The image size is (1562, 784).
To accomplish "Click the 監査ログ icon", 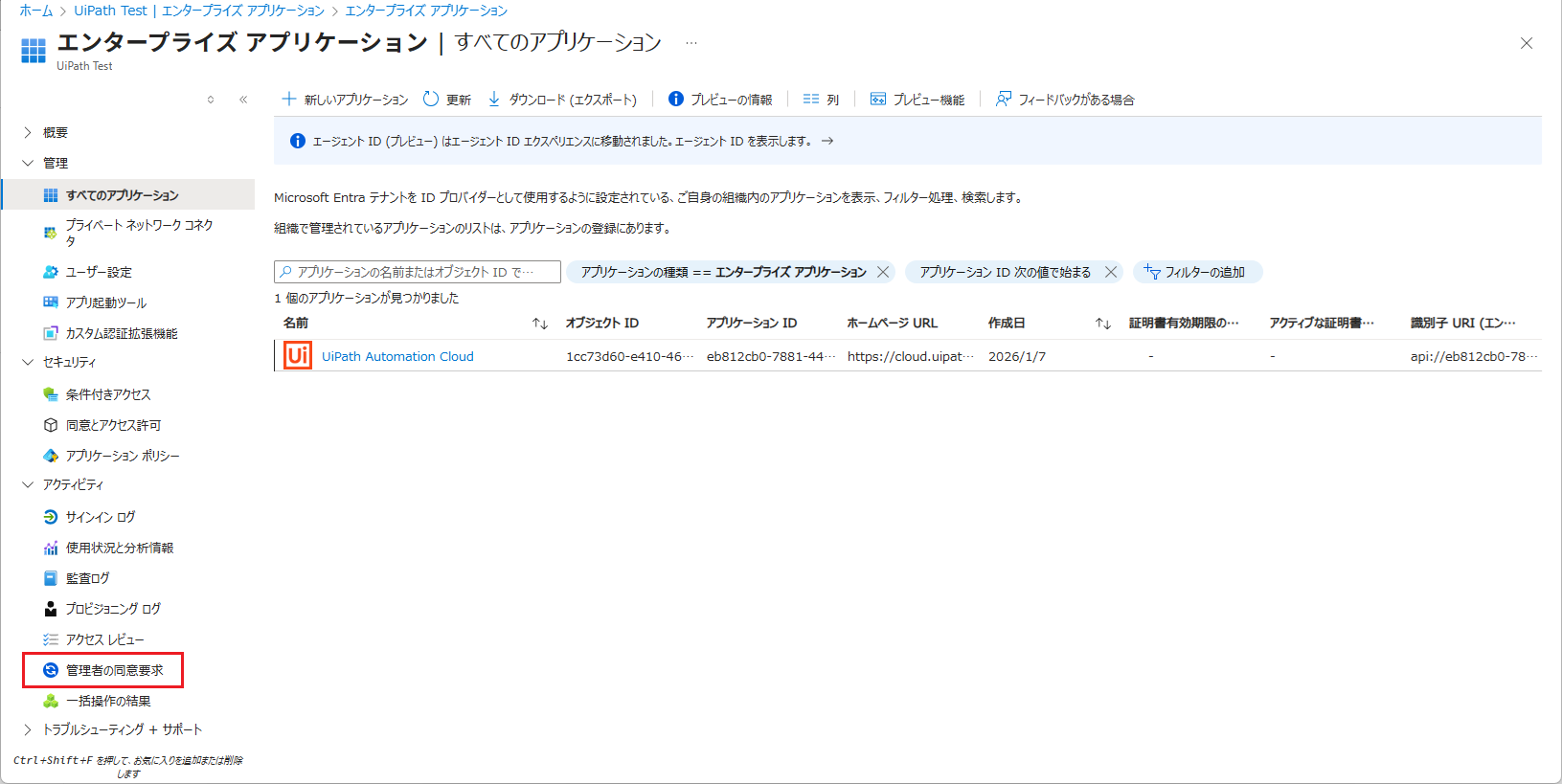I will coord(51,578).
